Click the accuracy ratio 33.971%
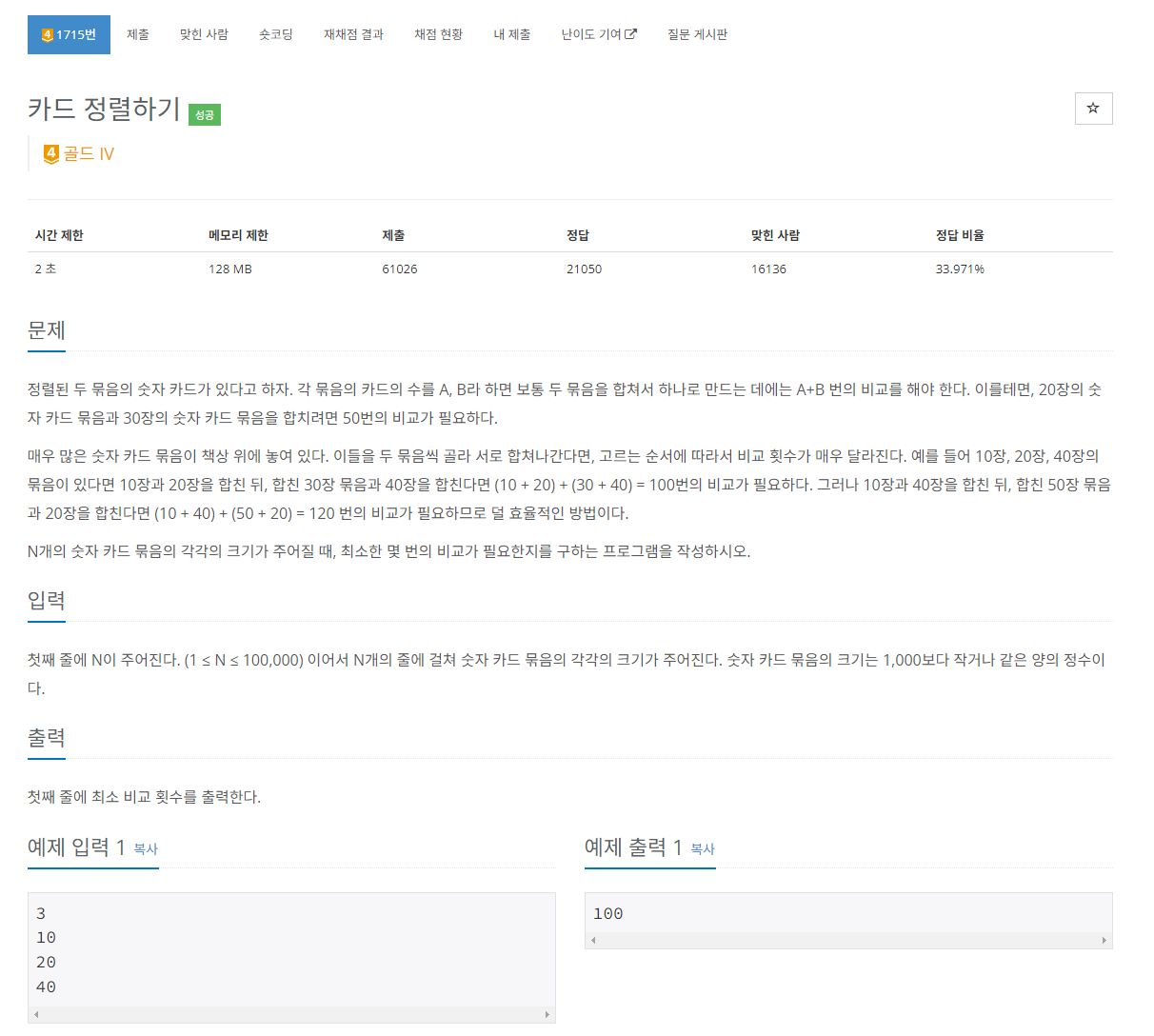 point(960,269)
